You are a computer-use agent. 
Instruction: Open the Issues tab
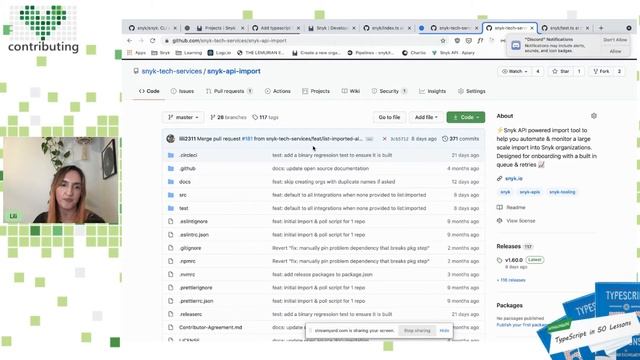[x=182, y=91]
